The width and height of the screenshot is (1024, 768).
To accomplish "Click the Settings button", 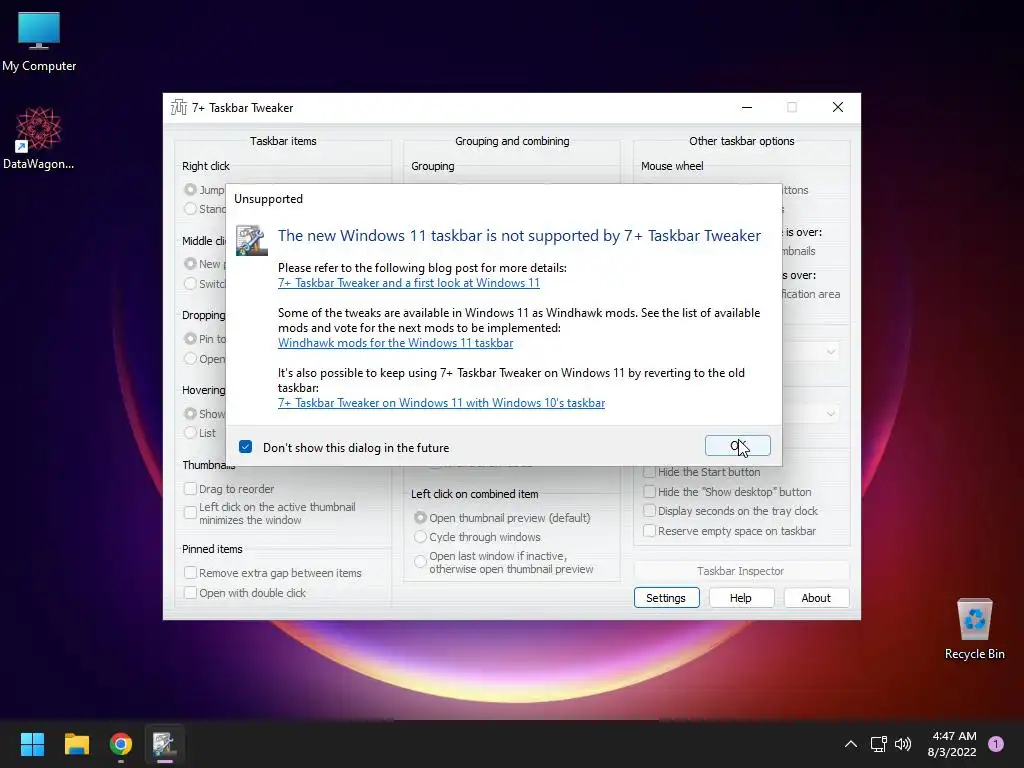I will tap(666, 598).
